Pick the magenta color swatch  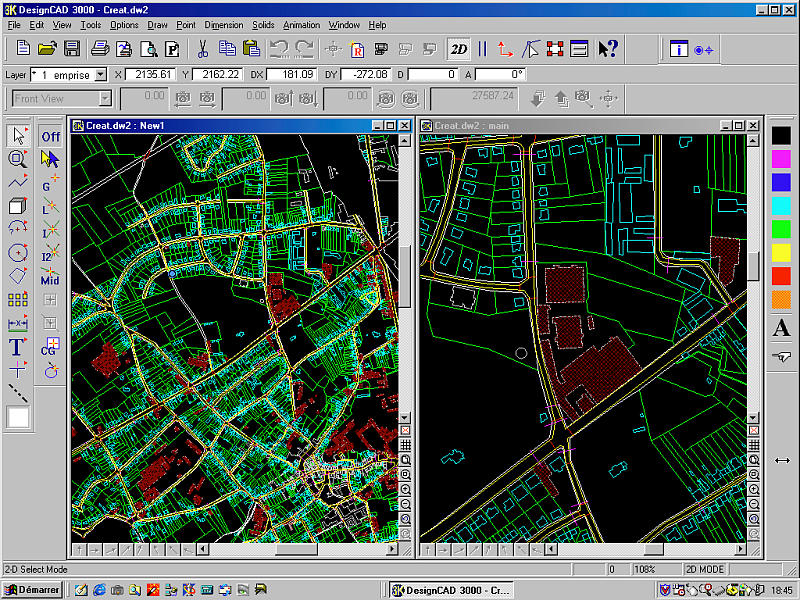781,158
